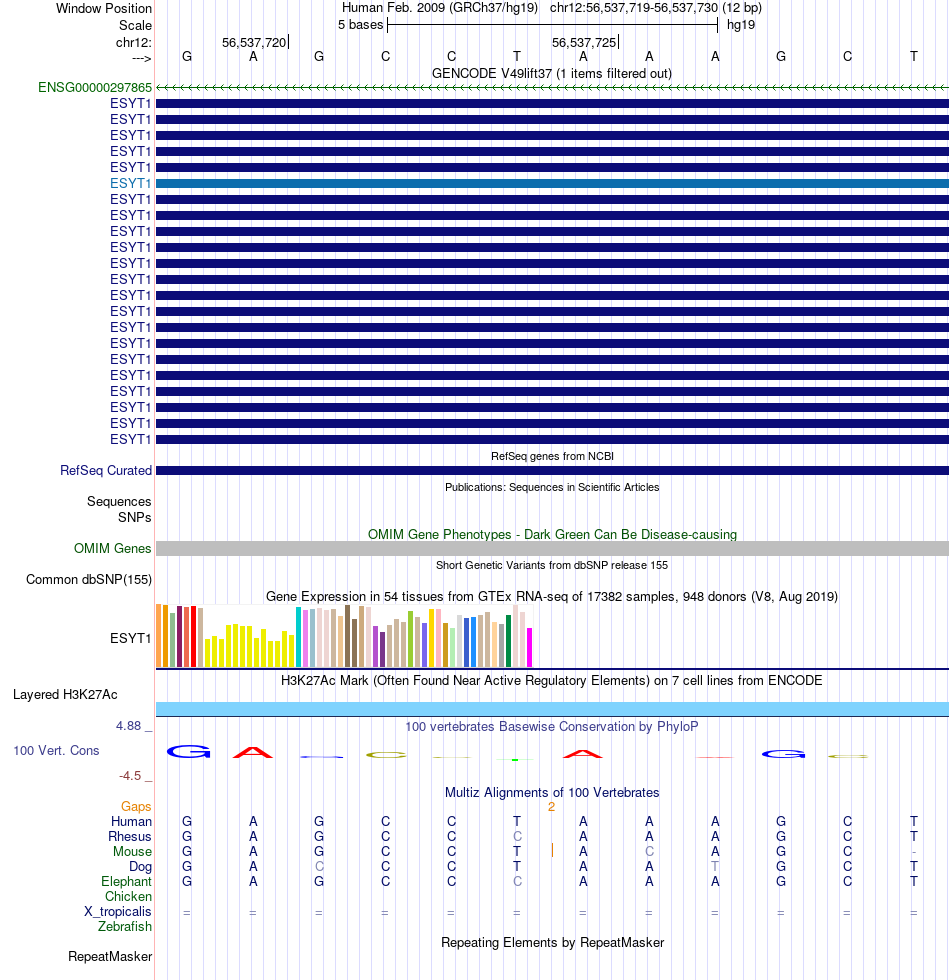Select the Scale label
This screenshot has width=950, height=980.
pyautogui.click(x=135, y=25)
